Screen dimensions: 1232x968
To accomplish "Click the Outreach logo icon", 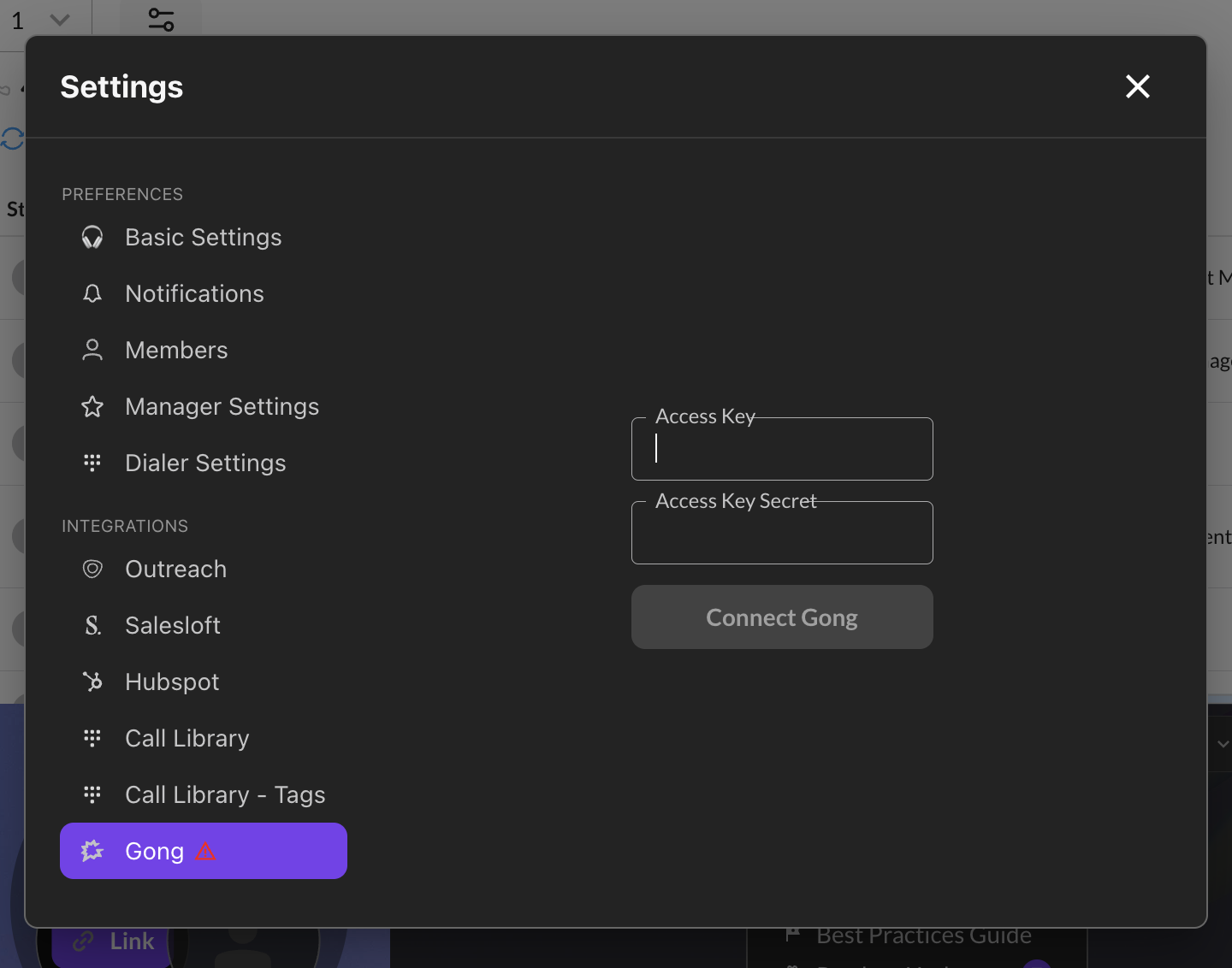I will click(92, 569).
